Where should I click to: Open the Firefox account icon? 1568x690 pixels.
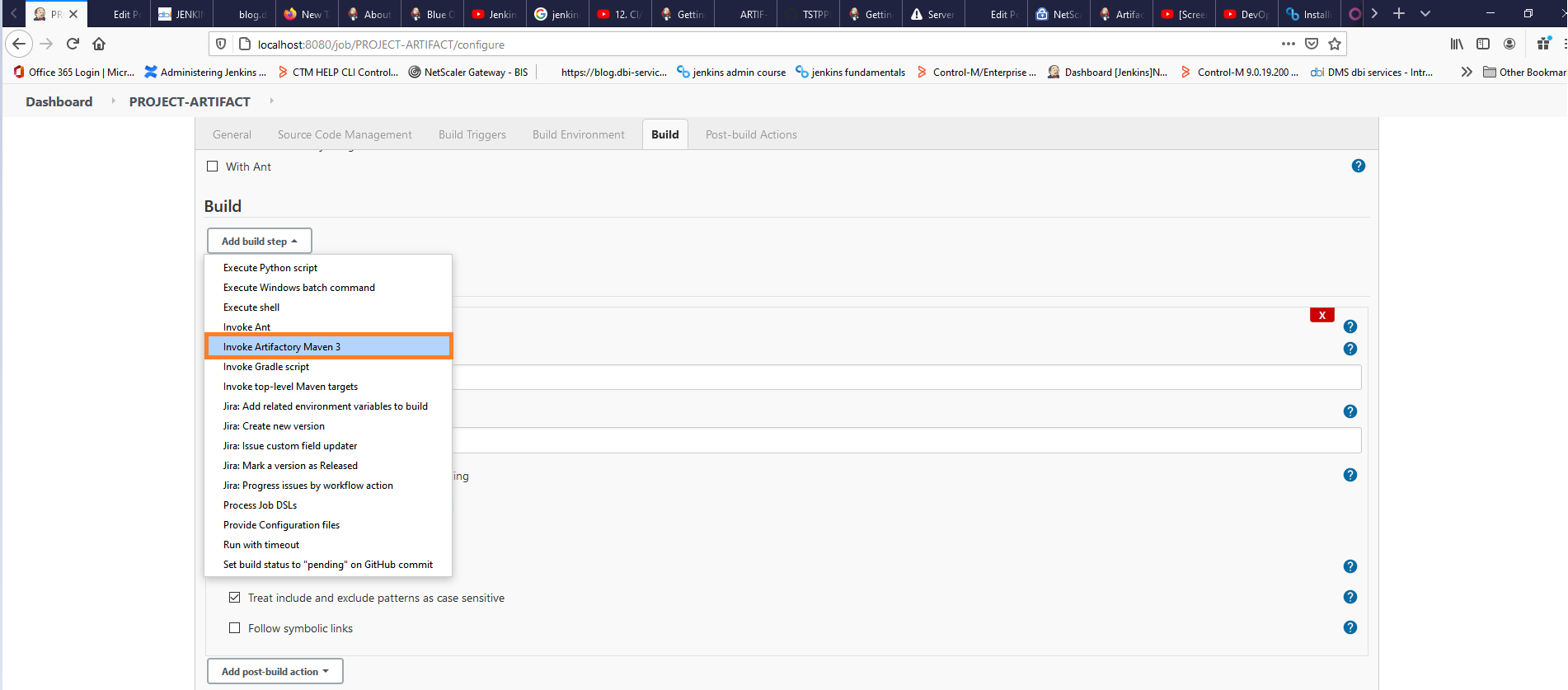coord(1509,44)
